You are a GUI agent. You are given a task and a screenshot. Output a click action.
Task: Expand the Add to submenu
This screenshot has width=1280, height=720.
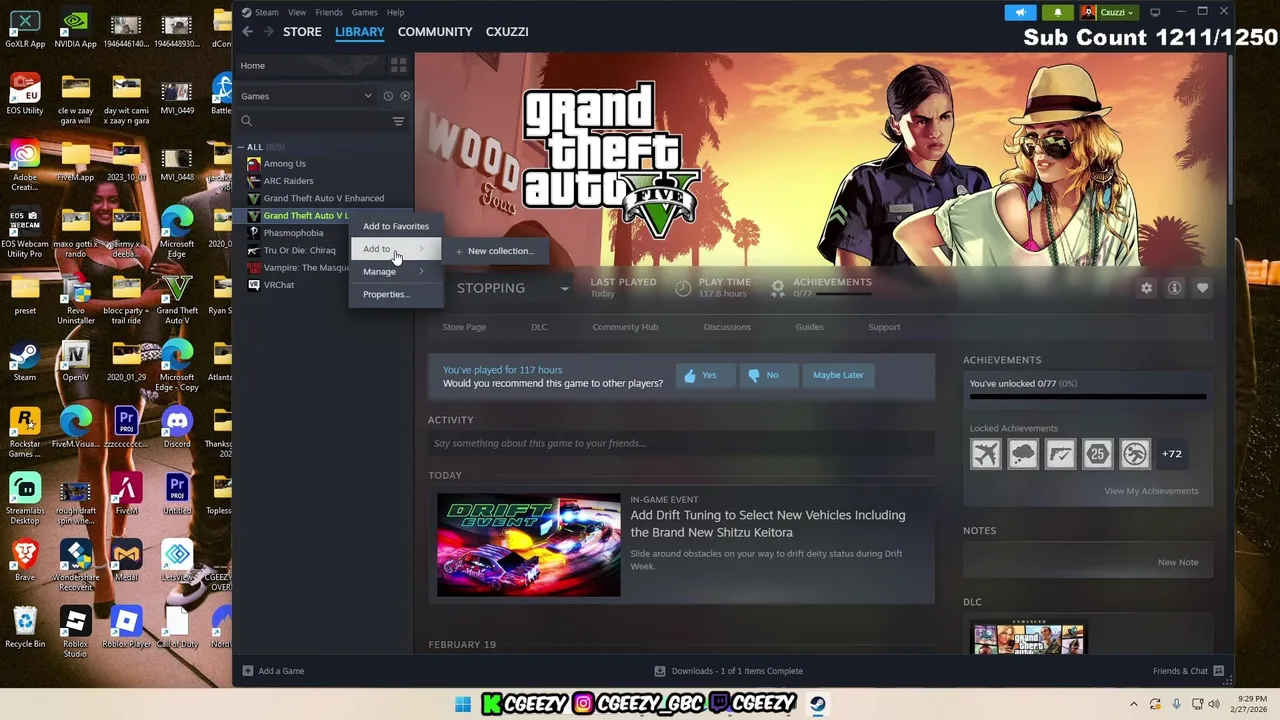click(394, 249)
